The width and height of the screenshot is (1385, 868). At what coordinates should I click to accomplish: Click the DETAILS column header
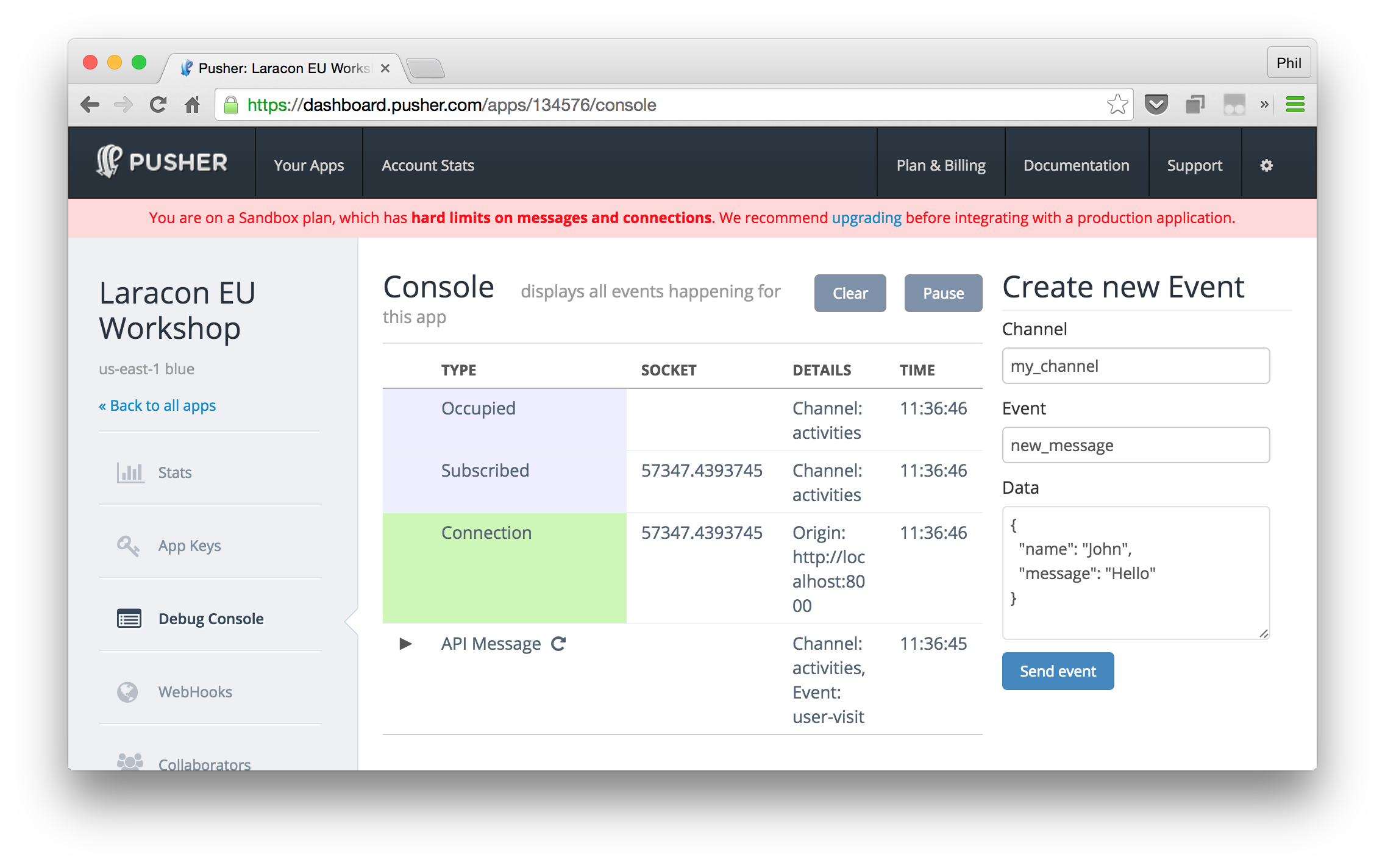click(822, 370)
